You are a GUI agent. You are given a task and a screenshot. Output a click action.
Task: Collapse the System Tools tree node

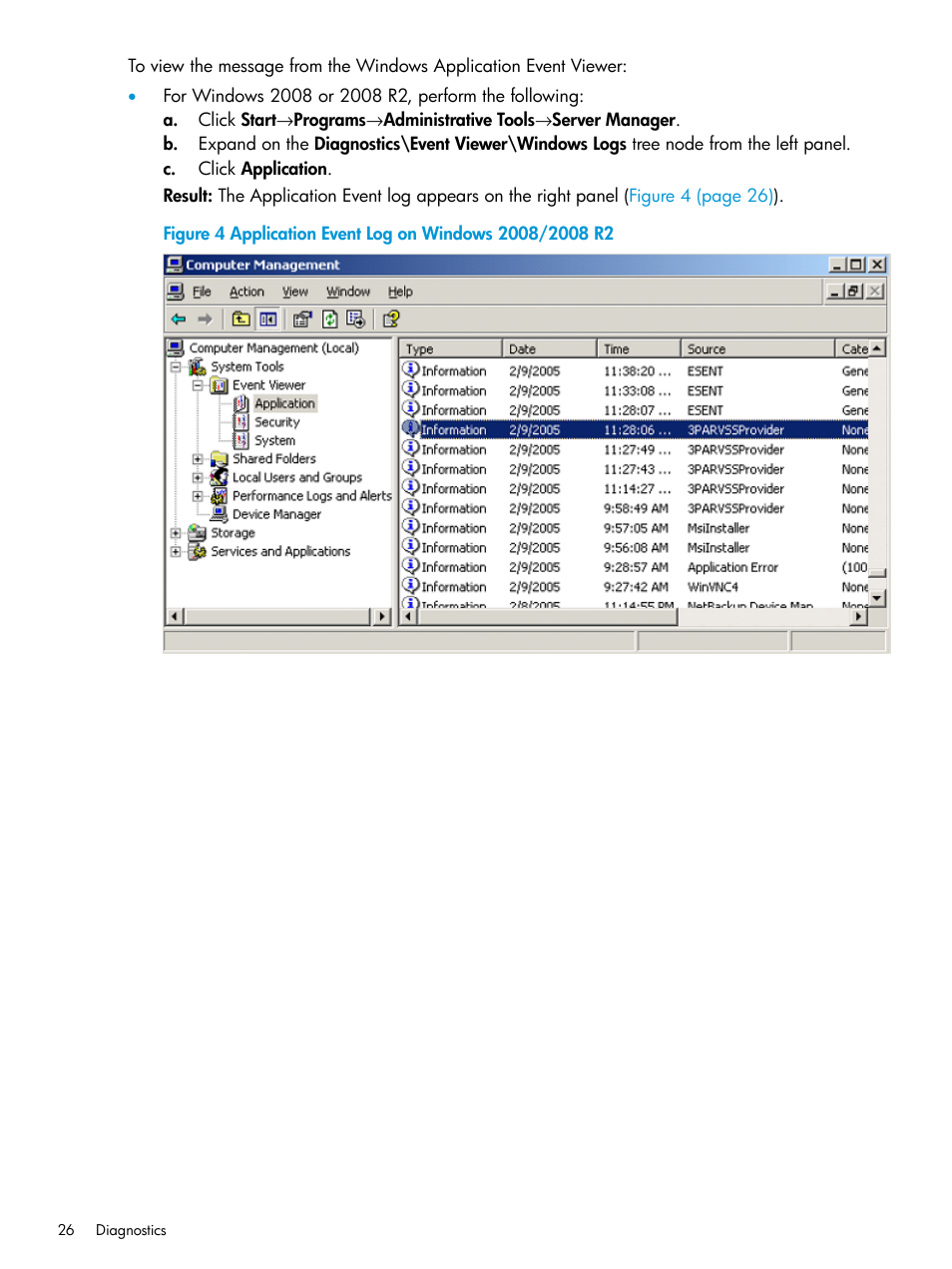coord(176,366)
